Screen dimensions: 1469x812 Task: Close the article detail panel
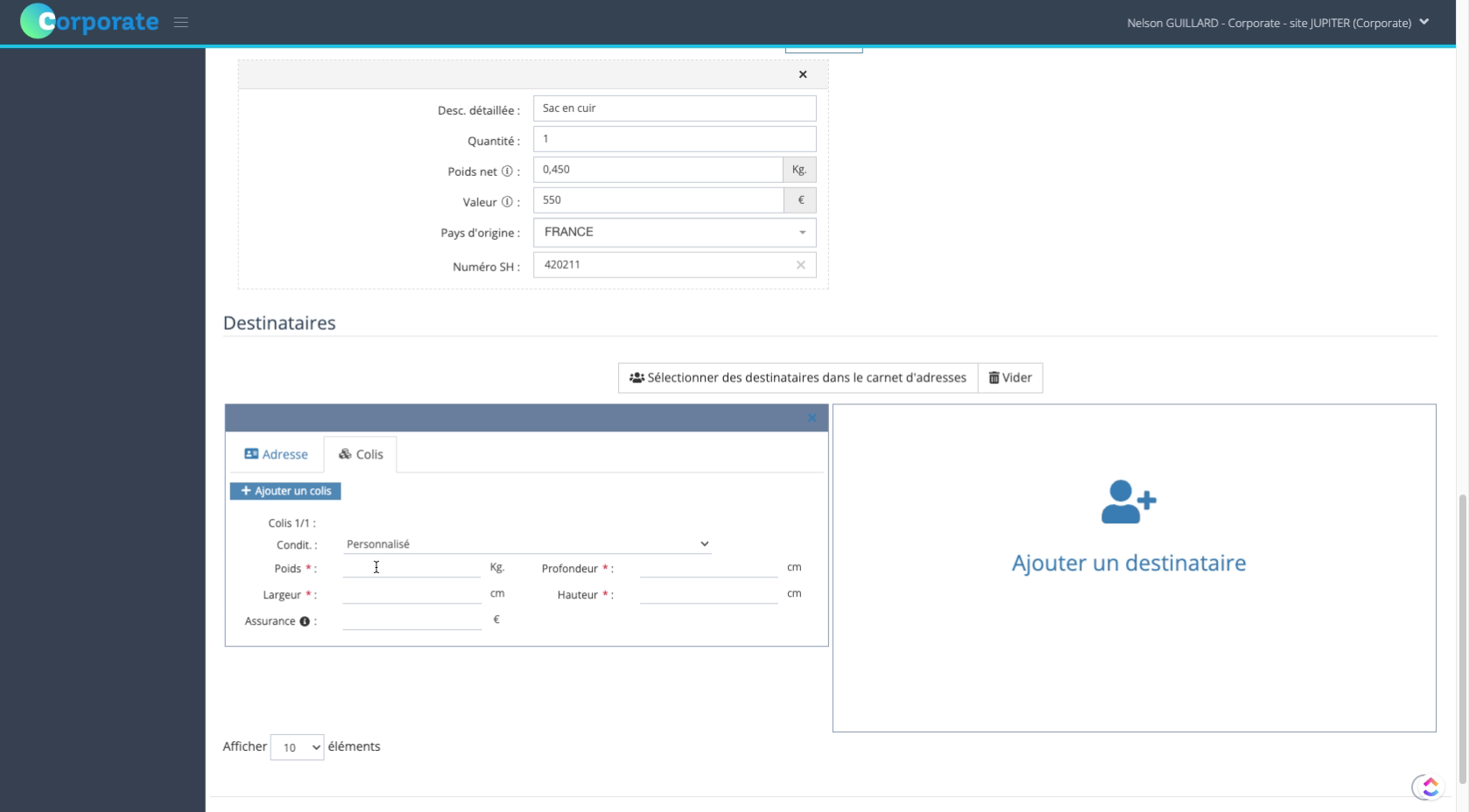click(x=803, y=74)
